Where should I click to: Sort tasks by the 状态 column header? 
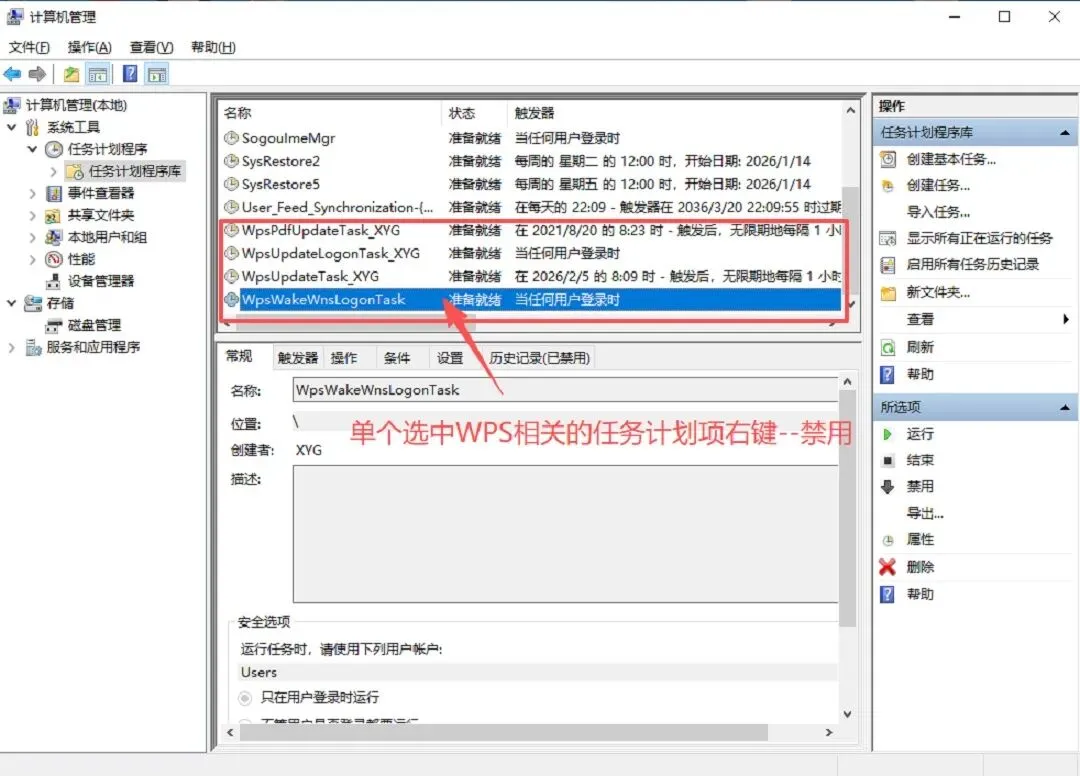pos(475,113)
